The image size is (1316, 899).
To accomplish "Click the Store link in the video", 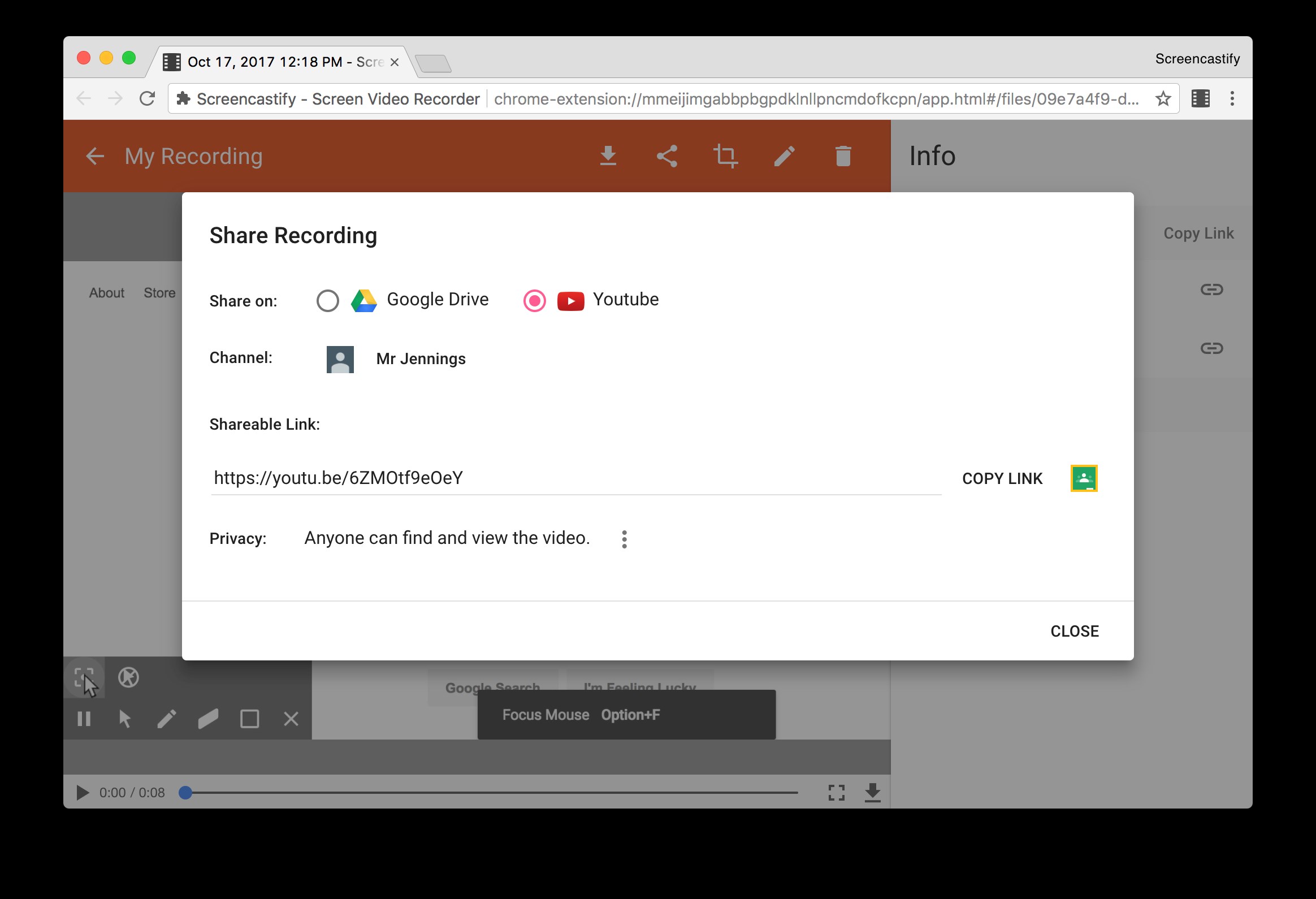I will click(159, 293).
